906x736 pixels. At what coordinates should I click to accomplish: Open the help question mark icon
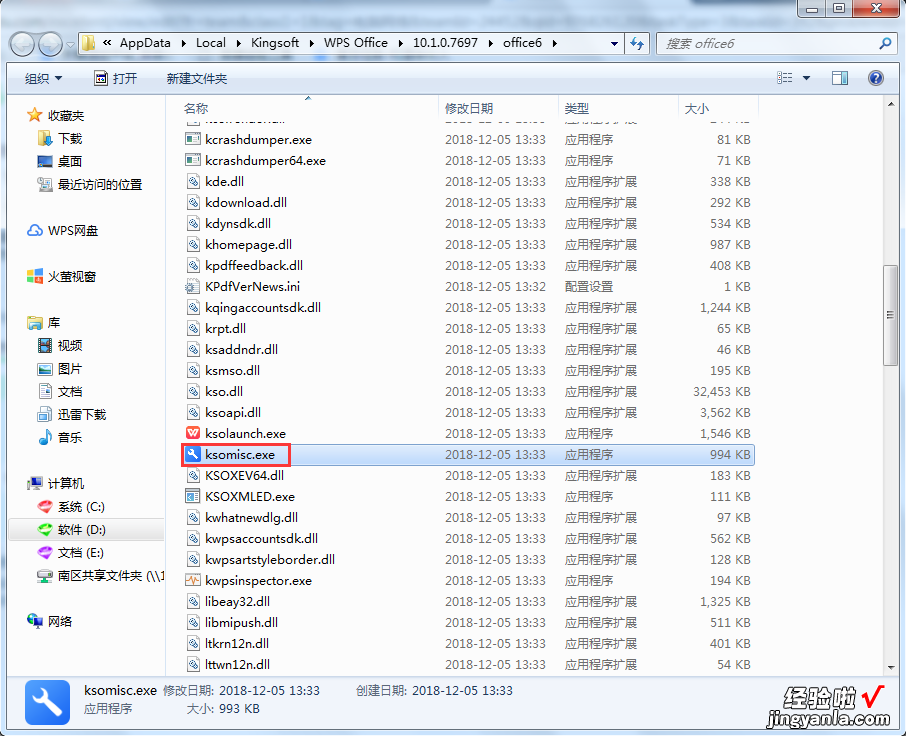[876, 78]
